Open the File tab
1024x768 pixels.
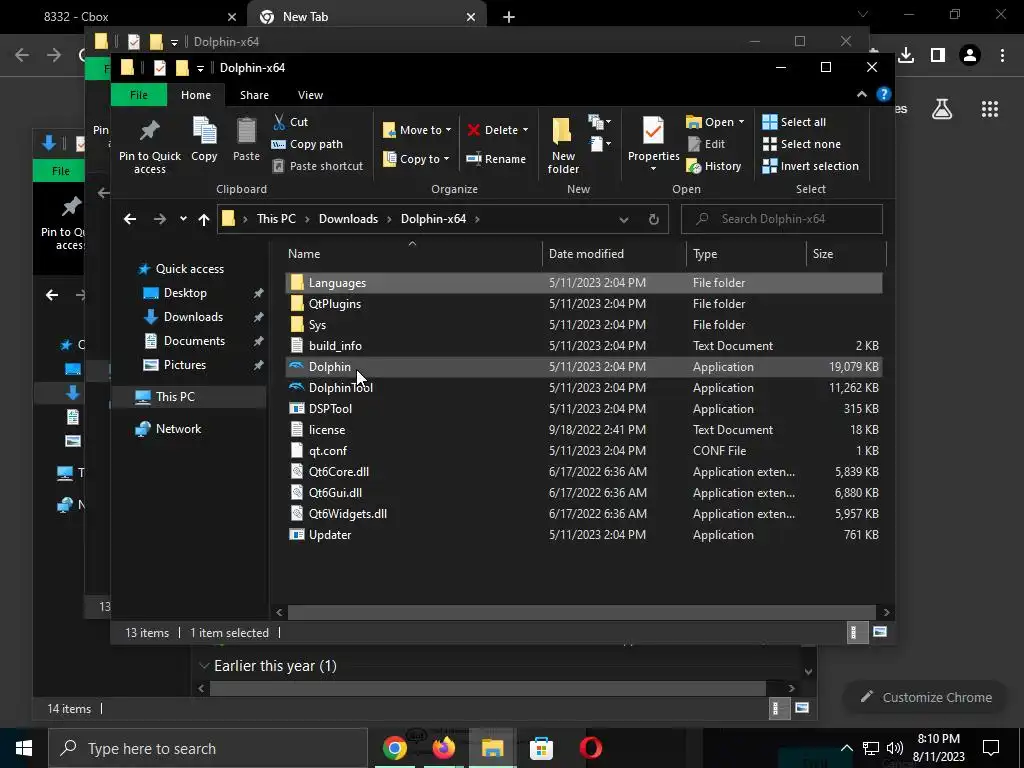138,95
